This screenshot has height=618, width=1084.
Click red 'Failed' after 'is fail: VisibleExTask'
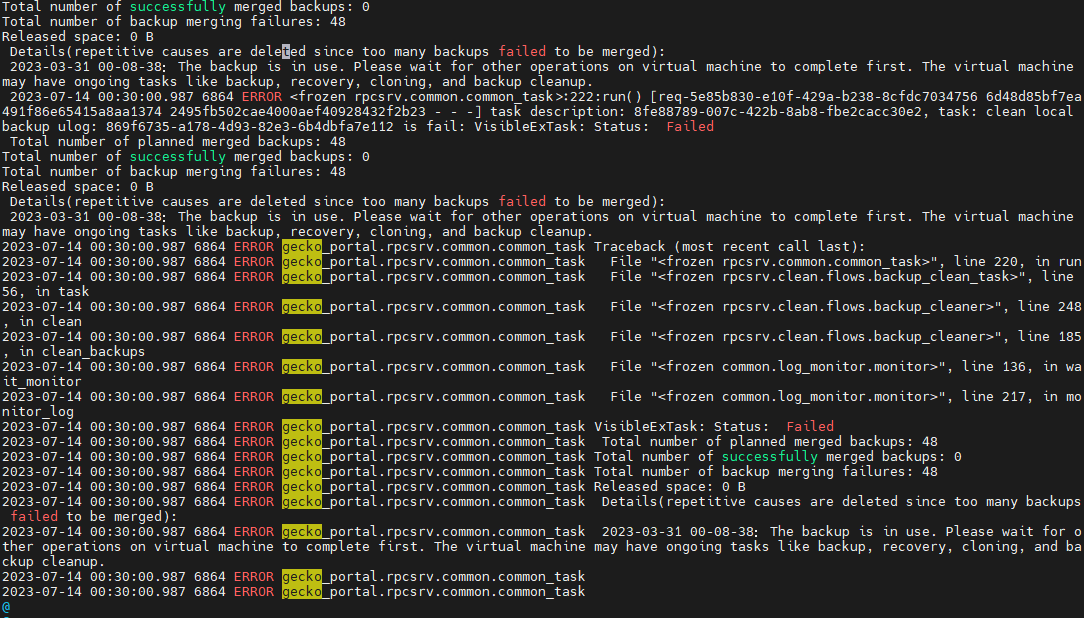690,127
